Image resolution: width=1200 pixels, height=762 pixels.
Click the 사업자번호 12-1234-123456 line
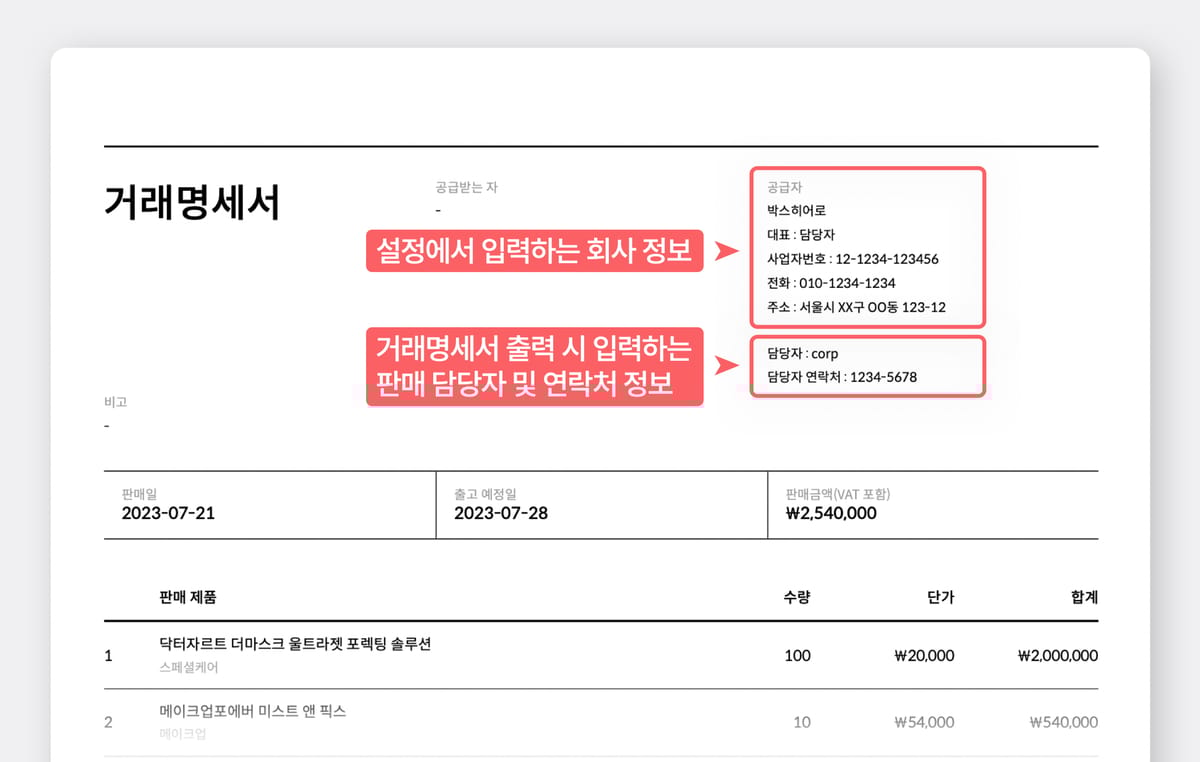point(852,259)
